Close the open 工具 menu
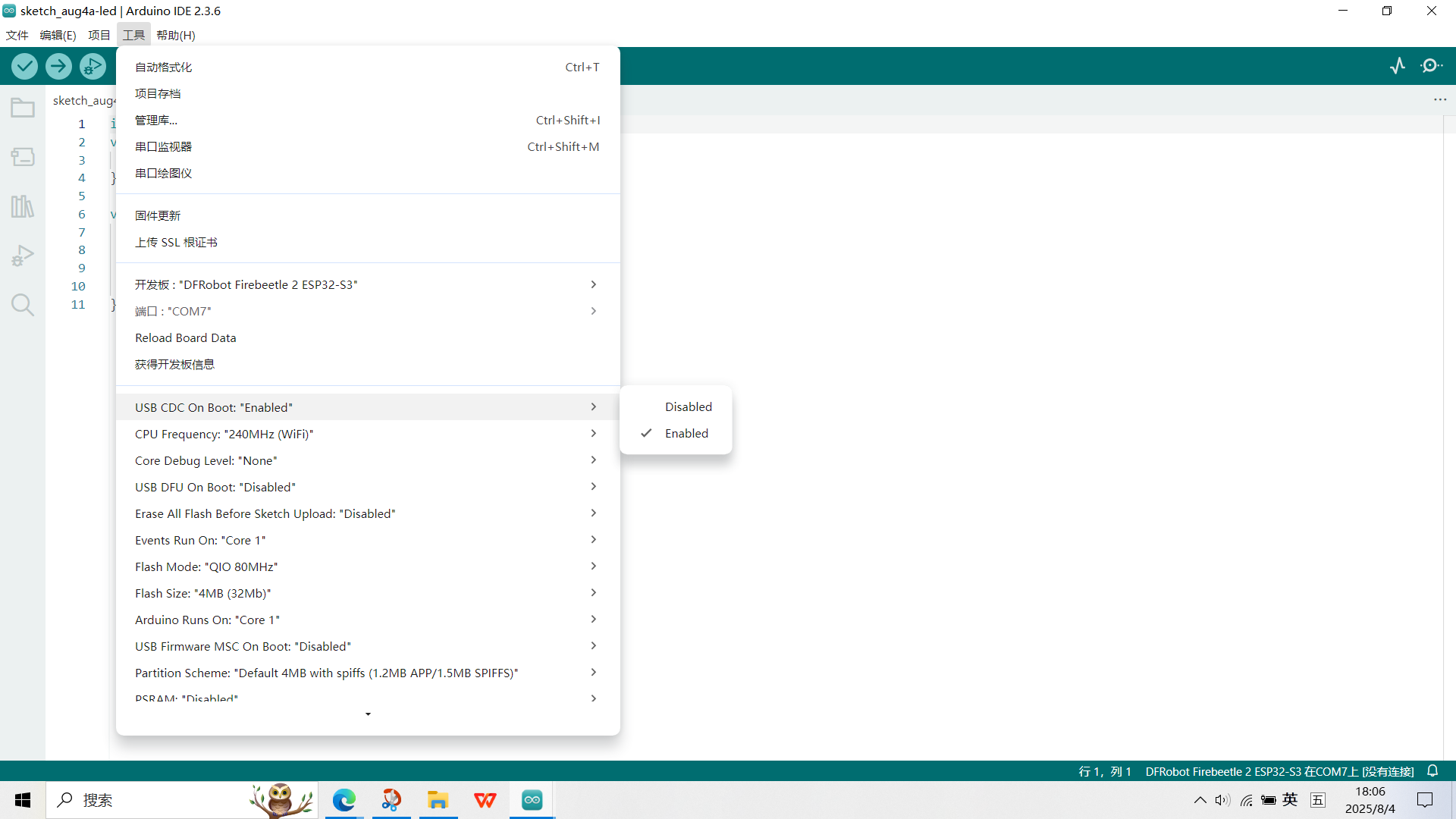Image resolution: width=1456 pixels, height=819 pixels. coord(133,35)
